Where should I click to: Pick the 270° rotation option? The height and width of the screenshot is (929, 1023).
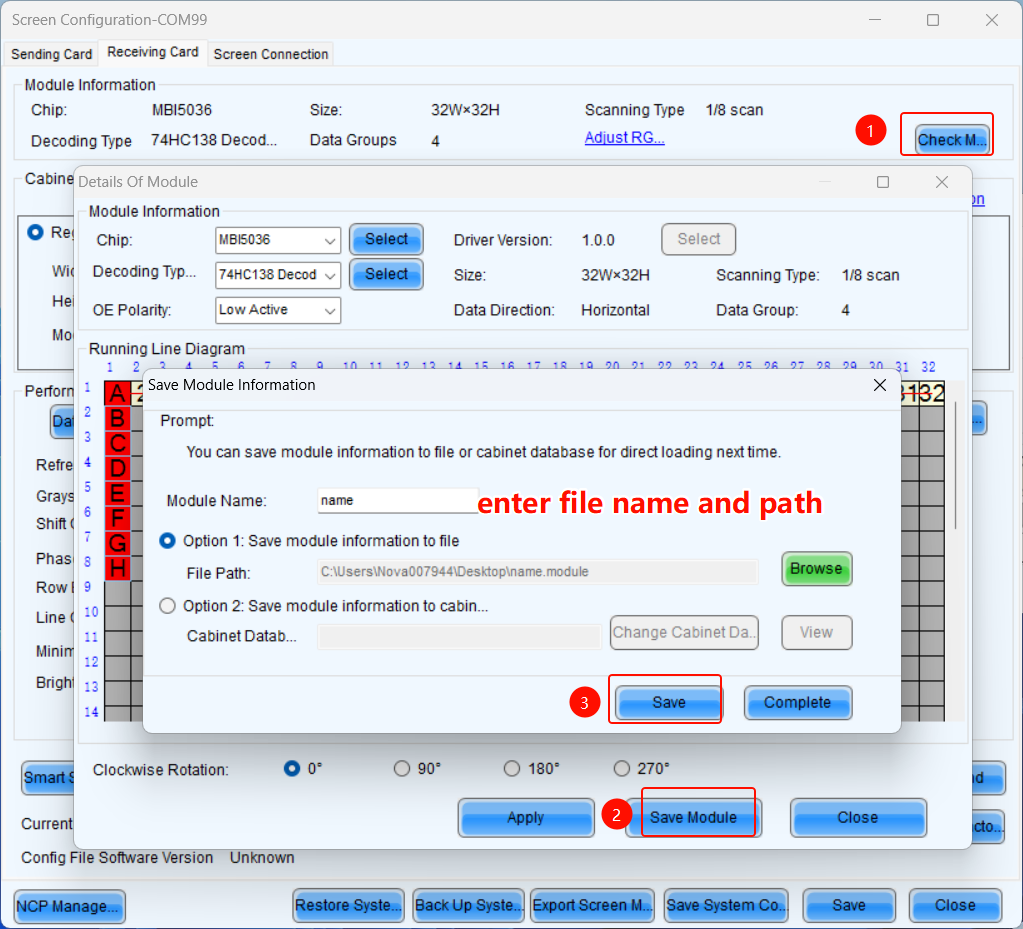tap(622, 769)
